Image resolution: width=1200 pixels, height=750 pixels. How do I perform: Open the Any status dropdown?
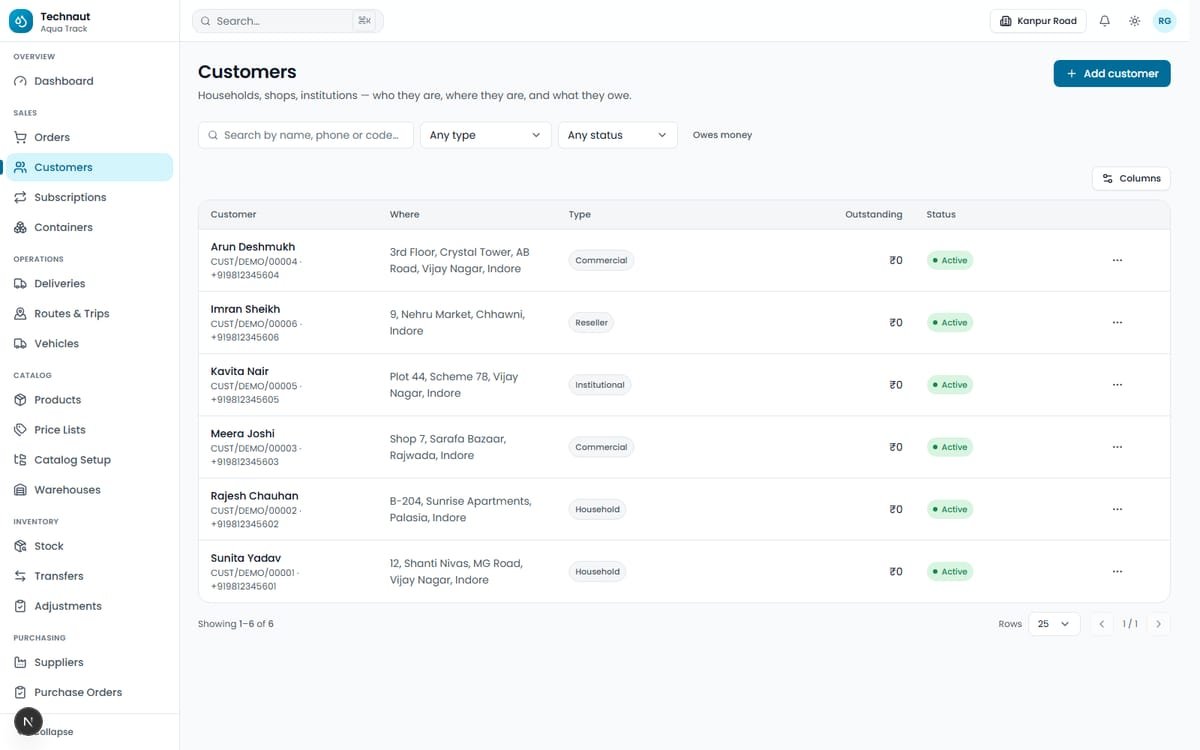[617, 135]
